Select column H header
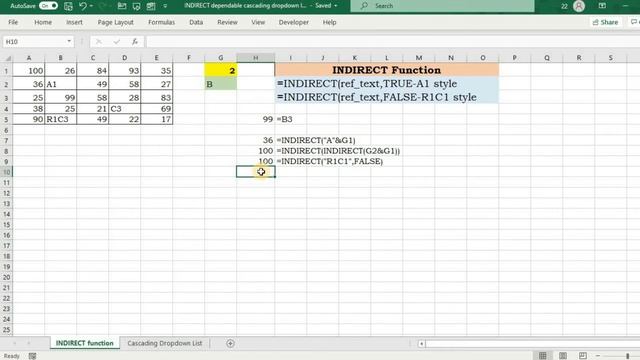The height and width of the screenshot is (360, 640). (x=256, y=58)
